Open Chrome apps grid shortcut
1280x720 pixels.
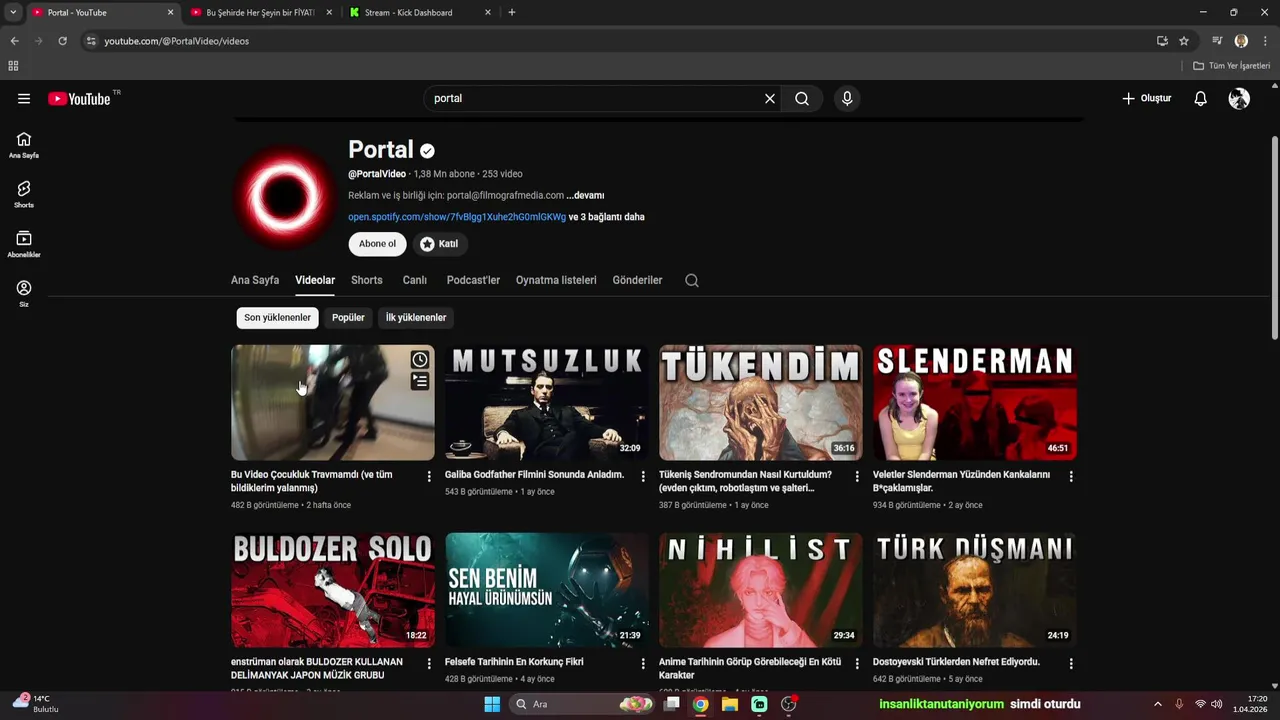click(13, 66)
